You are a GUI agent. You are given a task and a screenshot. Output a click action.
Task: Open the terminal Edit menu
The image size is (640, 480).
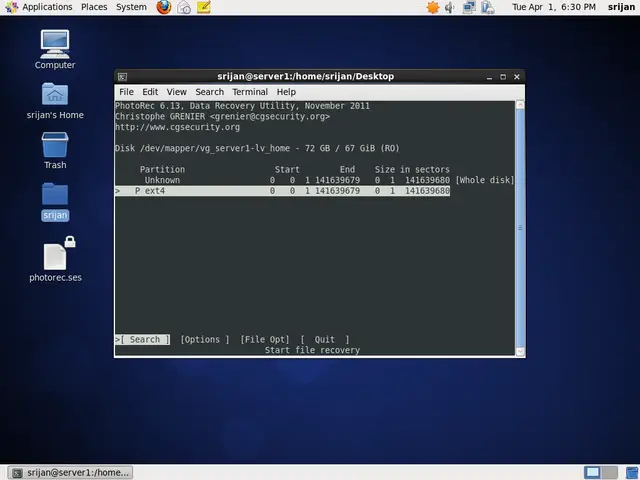tap(150, 92)
